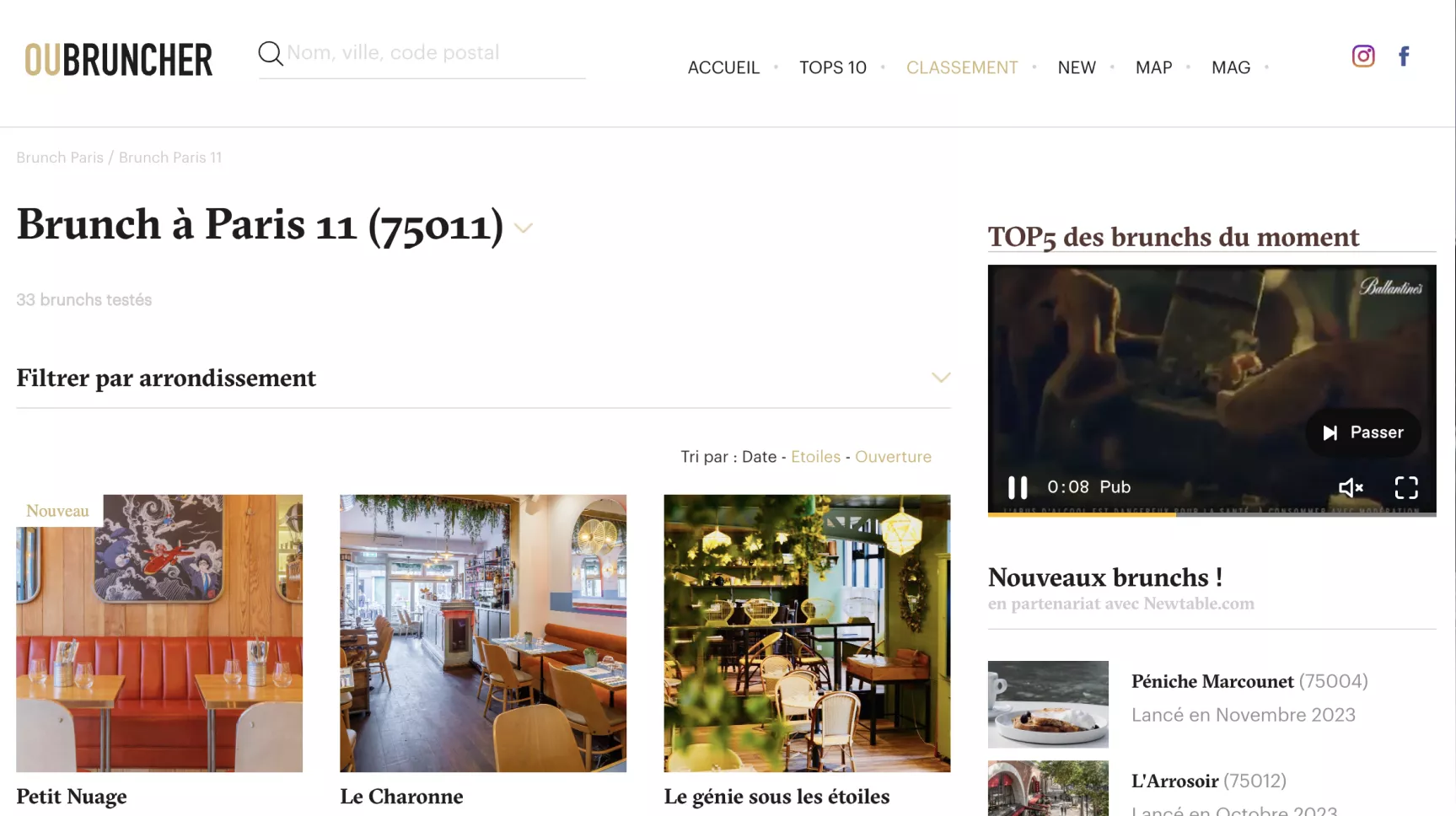Skip the ad with the Passer button

1363,432
